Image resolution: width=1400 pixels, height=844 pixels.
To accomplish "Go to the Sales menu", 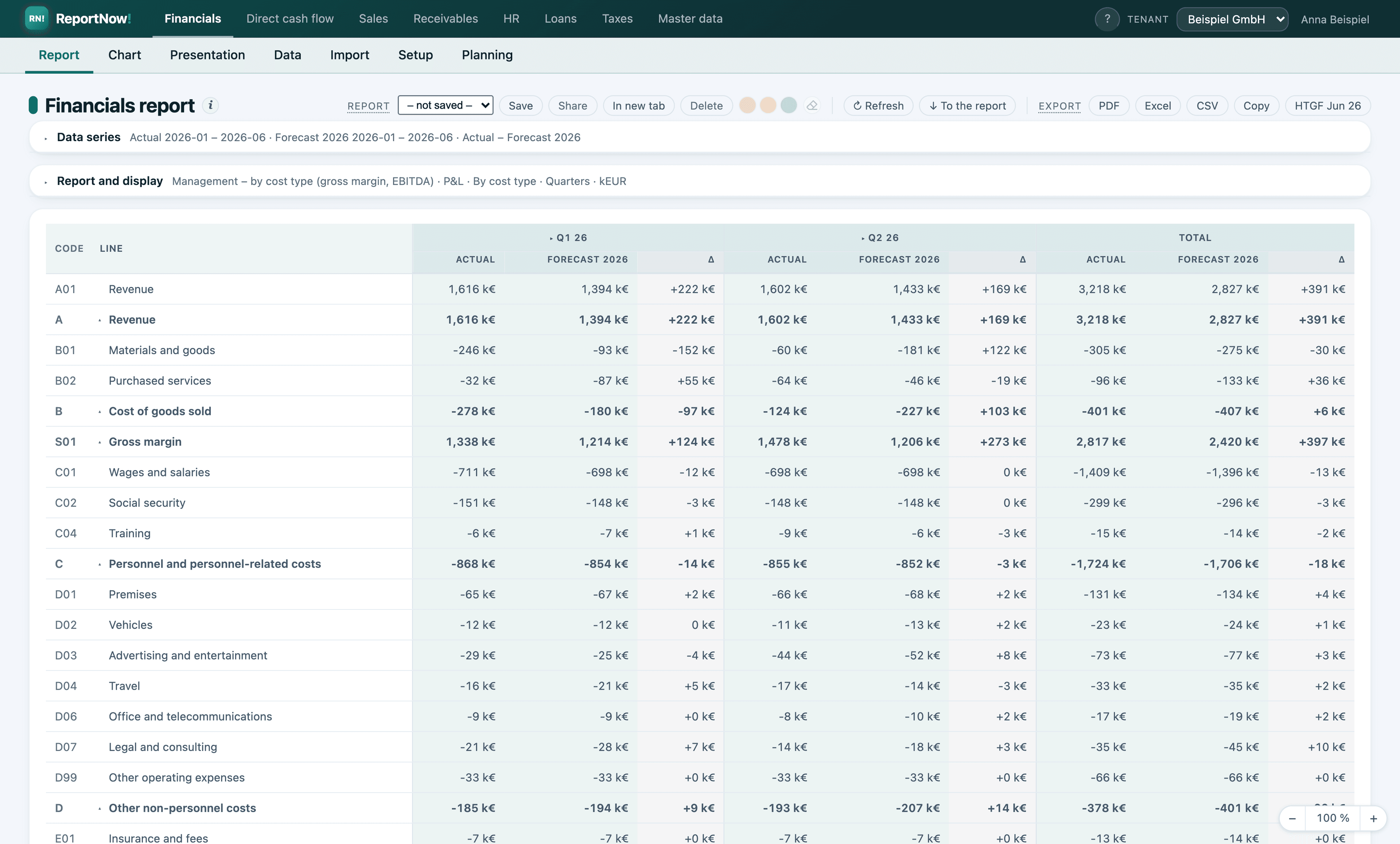I will (x=373, y=19).
